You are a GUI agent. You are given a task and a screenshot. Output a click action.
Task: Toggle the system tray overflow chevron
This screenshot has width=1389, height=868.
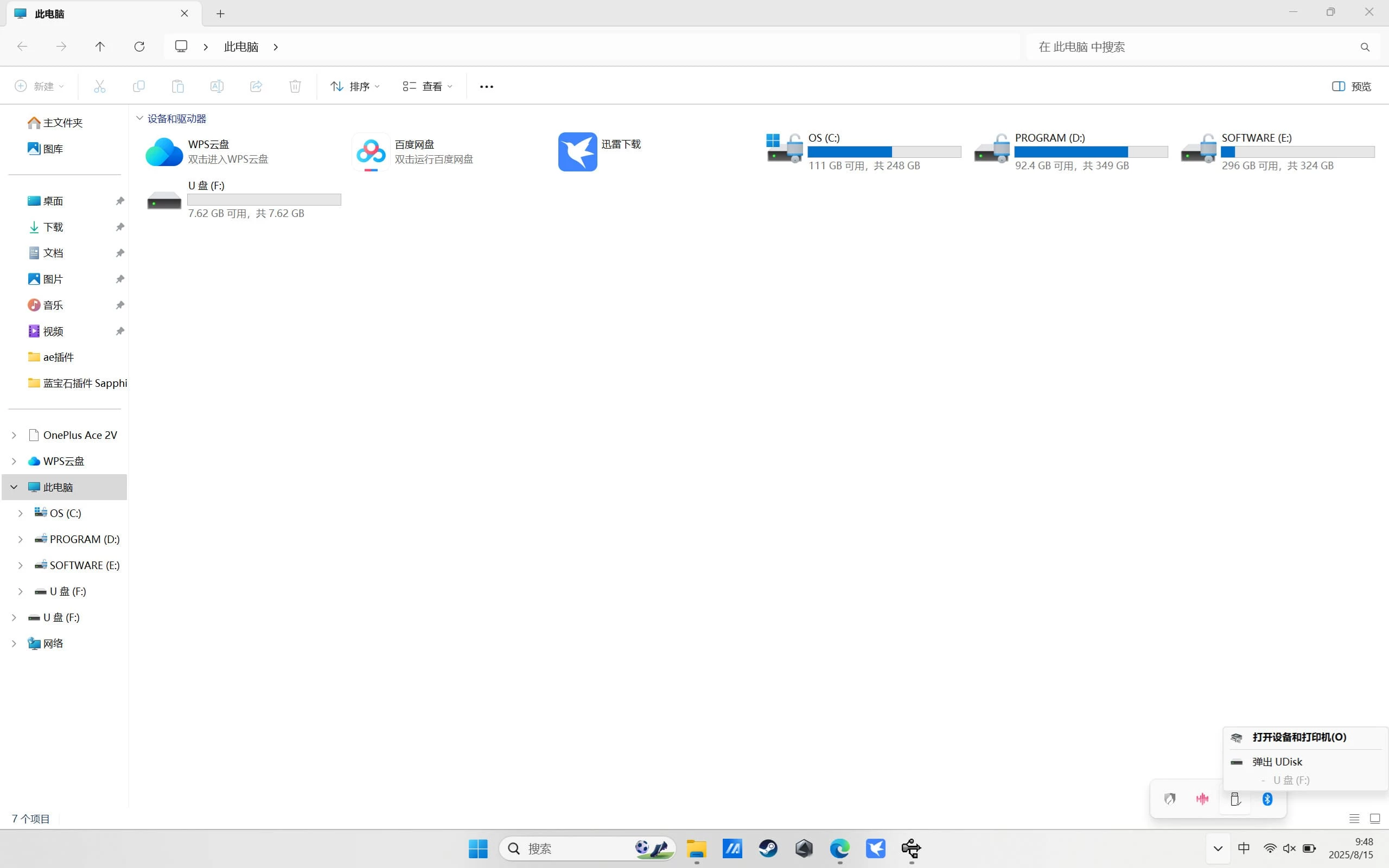[x=1218, y=848]
